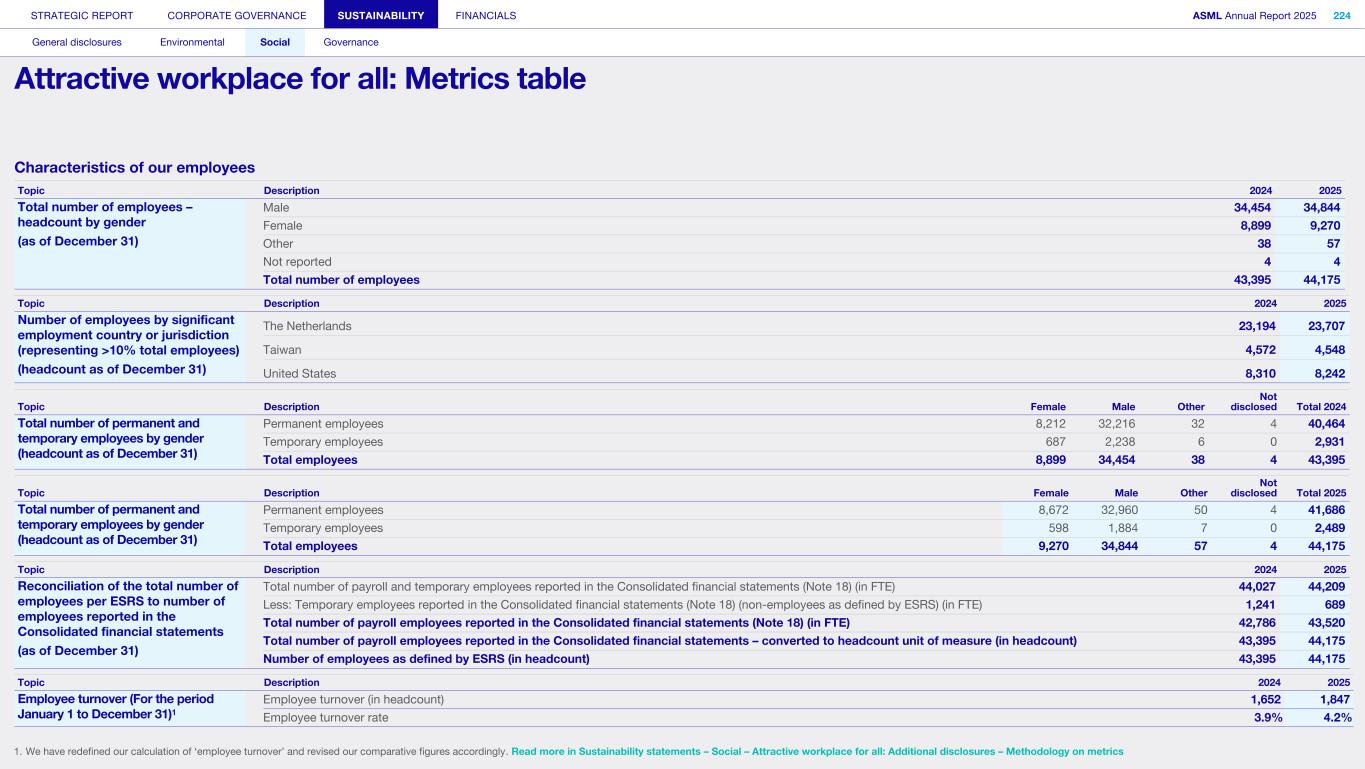Screen dimensions: 1365x769
Task: Switch to the Corporate Governance tab
Action: tap(237, 15)
